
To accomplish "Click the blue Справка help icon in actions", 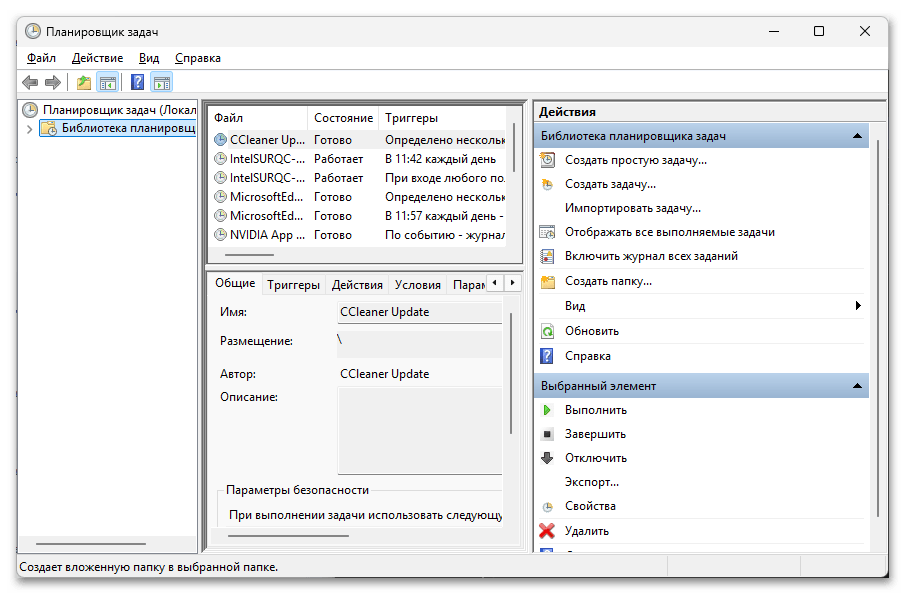I will click(547, 356).
